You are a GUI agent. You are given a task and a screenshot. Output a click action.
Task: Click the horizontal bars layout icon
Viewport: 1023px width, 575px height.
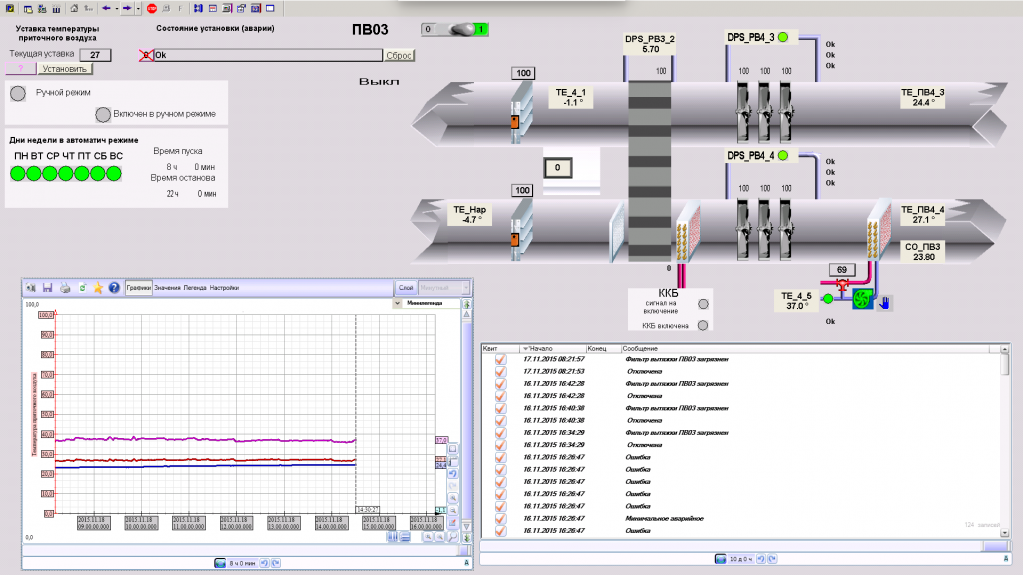[x=405, y=536]
